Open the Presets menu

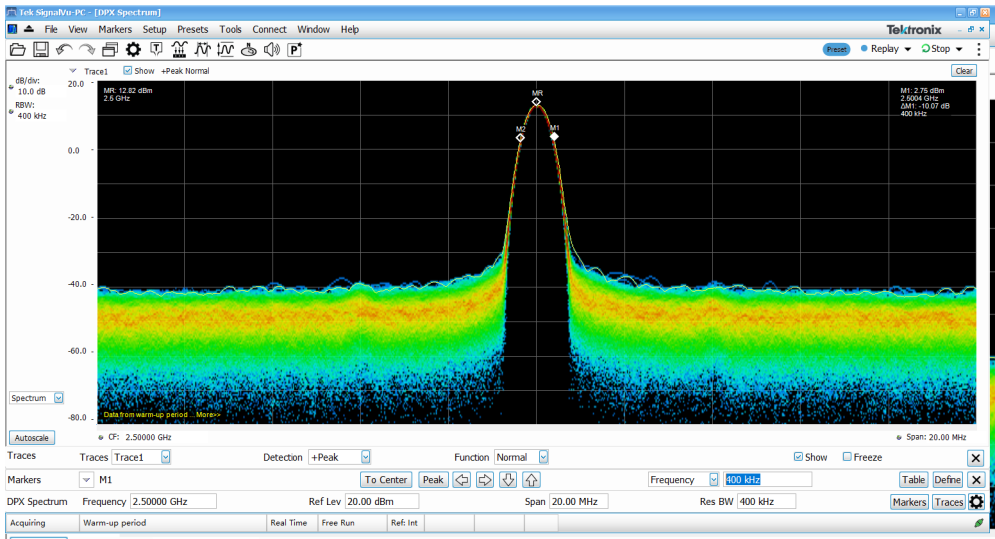point(192,29)
